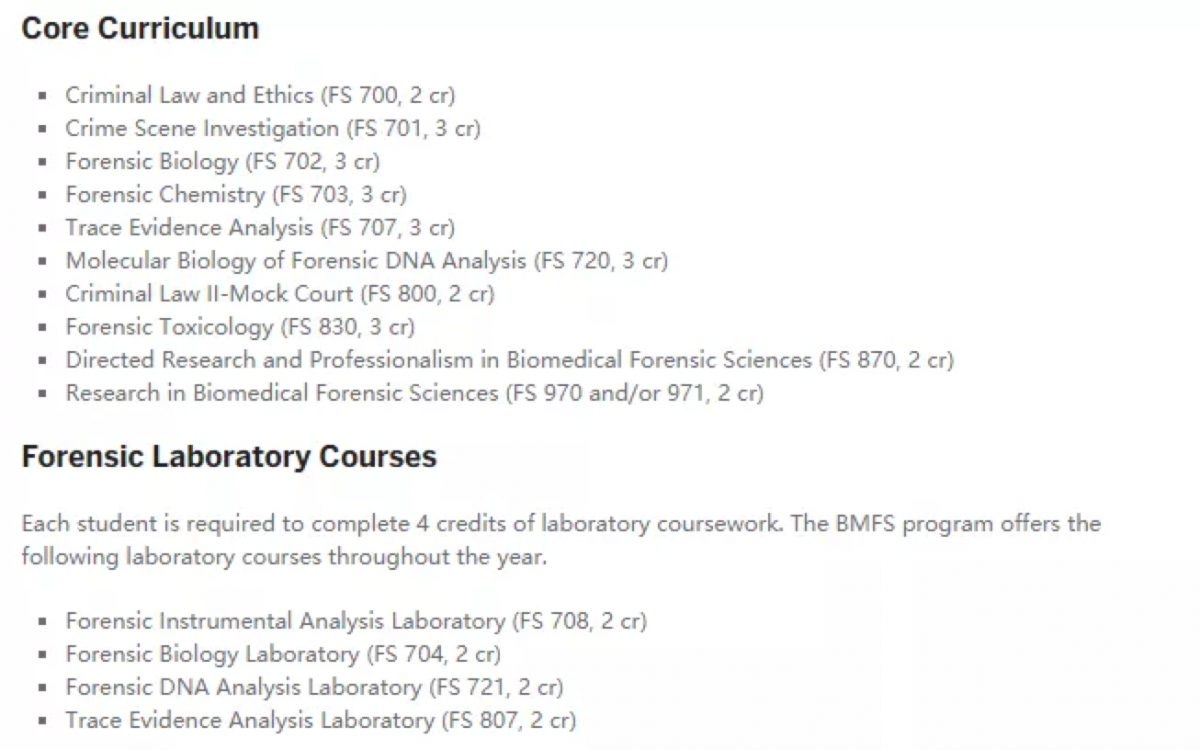Select Forensic DNA Analysis Laboratory FS 721

315,687
